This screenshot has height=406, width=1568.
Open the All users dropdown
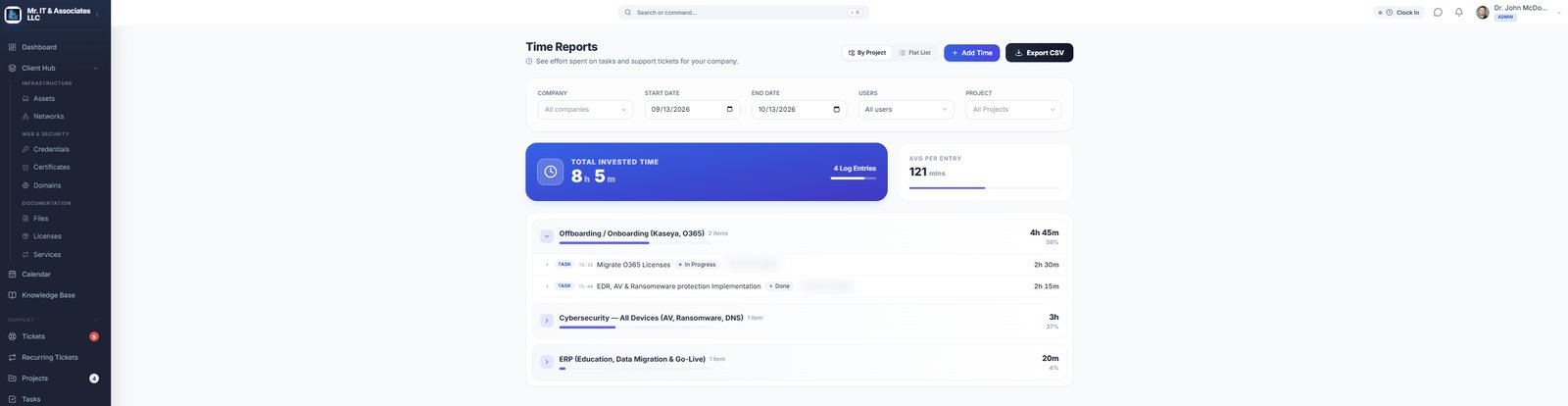click(x=906, y=110)
